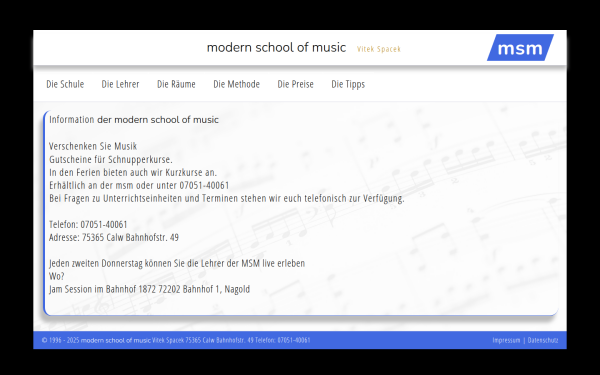
Task: Click the text Gutscheine für Schnupperkurse.
Action: (111, 159)
